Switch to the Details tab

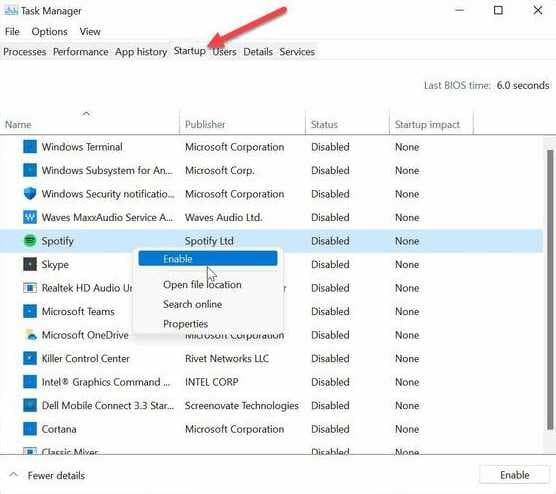coord(258,52)
